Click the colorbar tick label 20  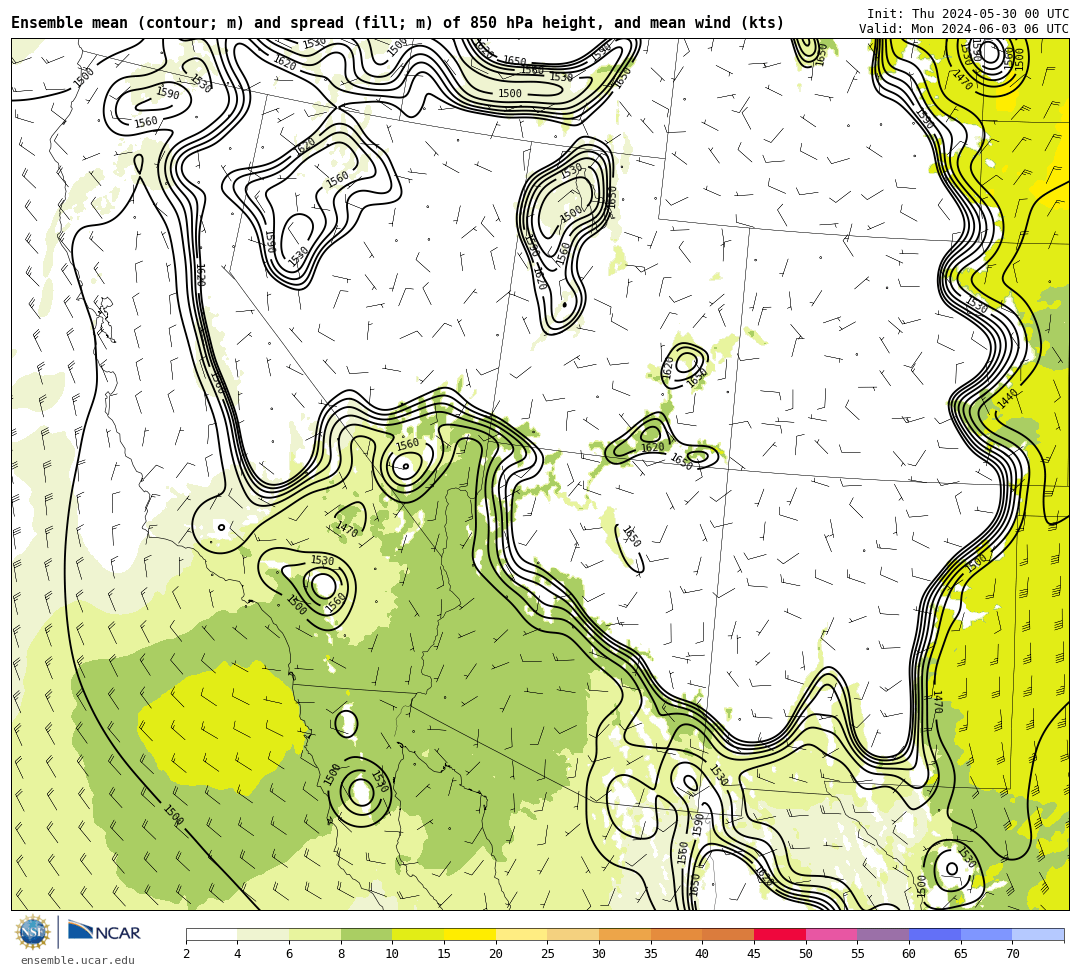(496, 954)
